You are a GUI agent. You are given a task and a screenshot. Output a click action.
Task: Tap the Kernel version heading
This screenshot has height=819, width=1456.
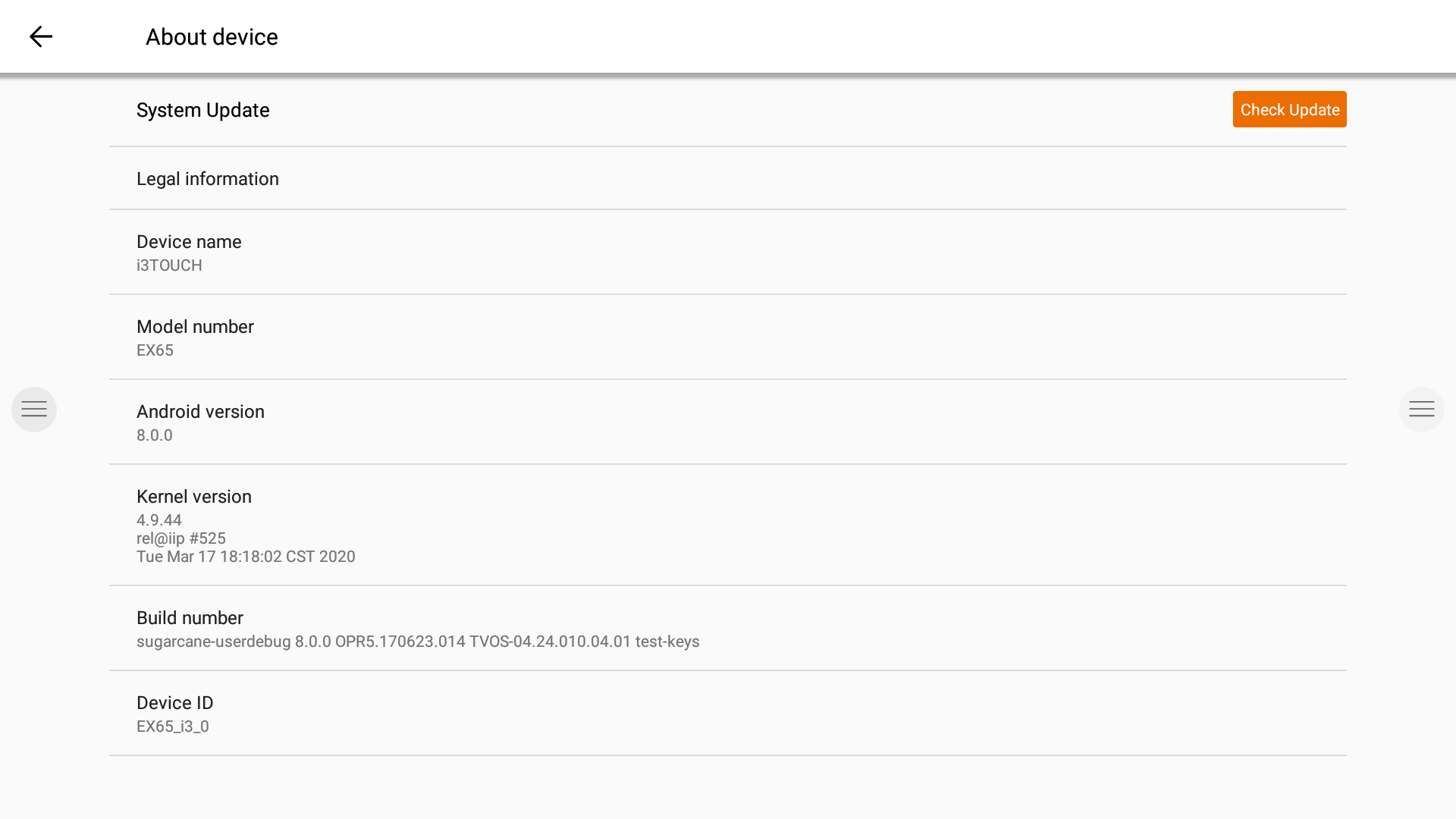click(x=194, y=497)
